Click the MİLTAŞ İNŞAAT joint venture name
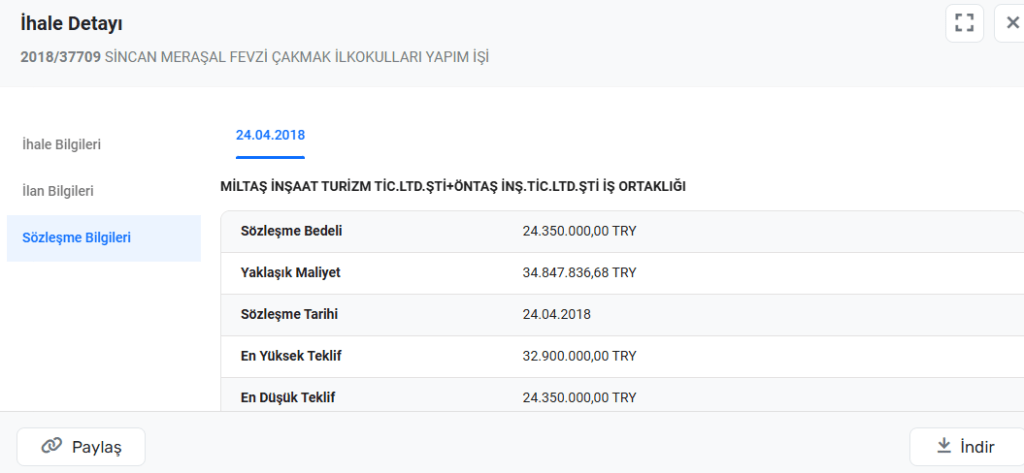 point(452,186)
